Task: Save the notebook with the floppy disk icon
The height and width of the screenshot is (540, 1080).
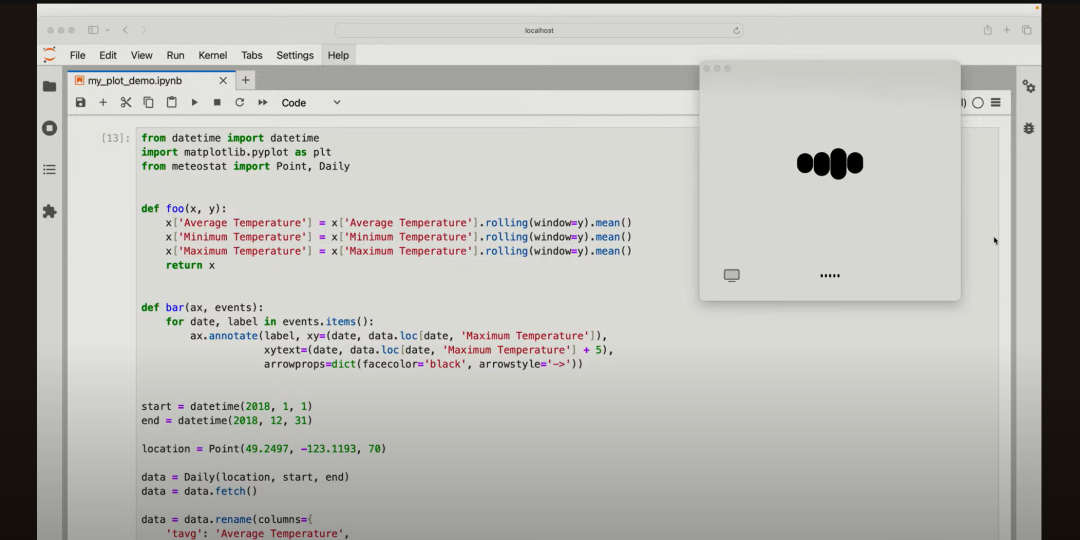Action: pyautogui.click(x=81, y=102)
